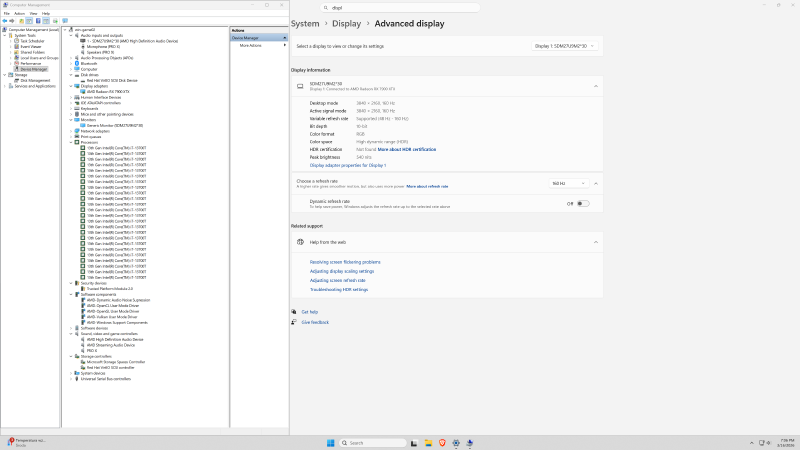Go to System breadcrumb in Settings

click(x=305, y=23)
